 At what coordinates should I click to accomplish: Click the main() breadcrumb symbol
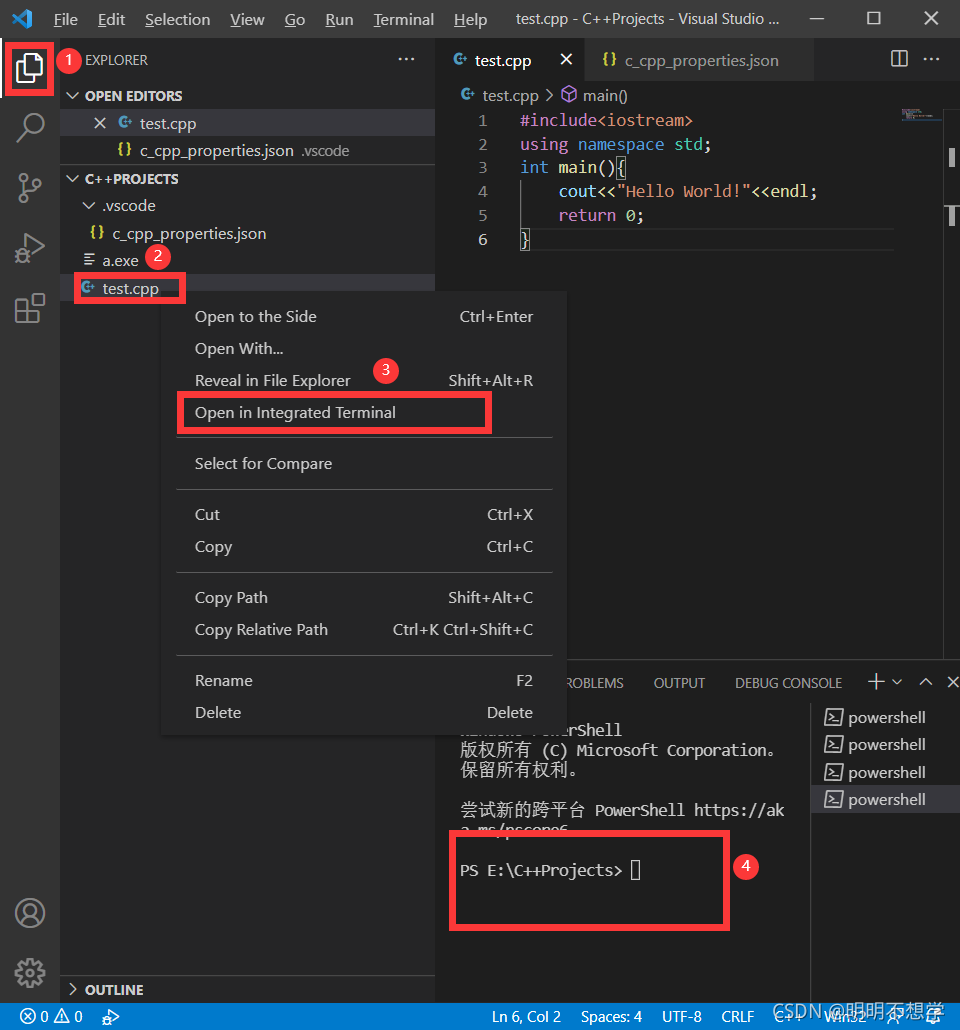[595, 96]
